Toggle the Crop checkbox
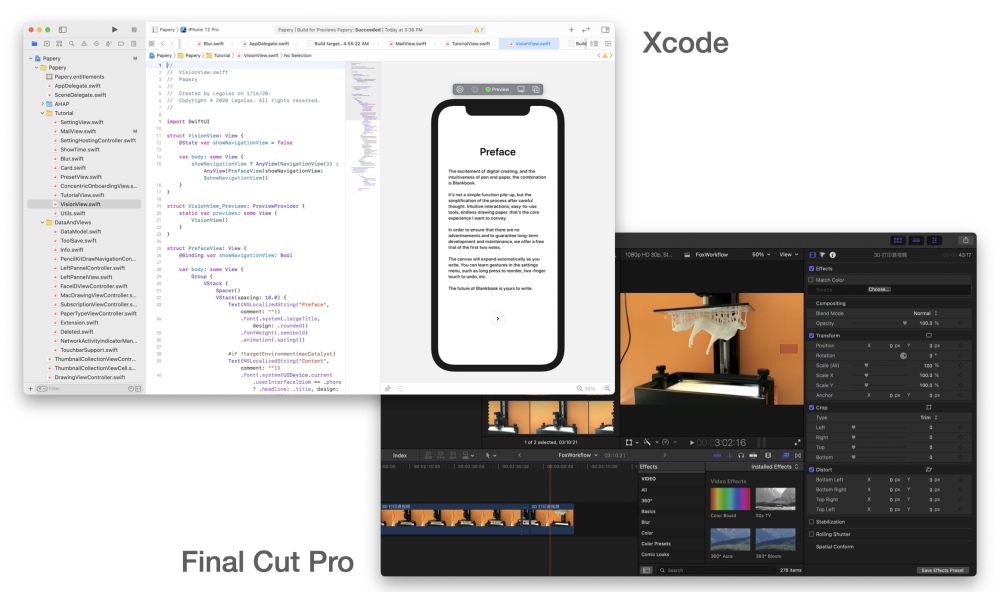This screenshot has width=1000, height=592. (812, 407)
